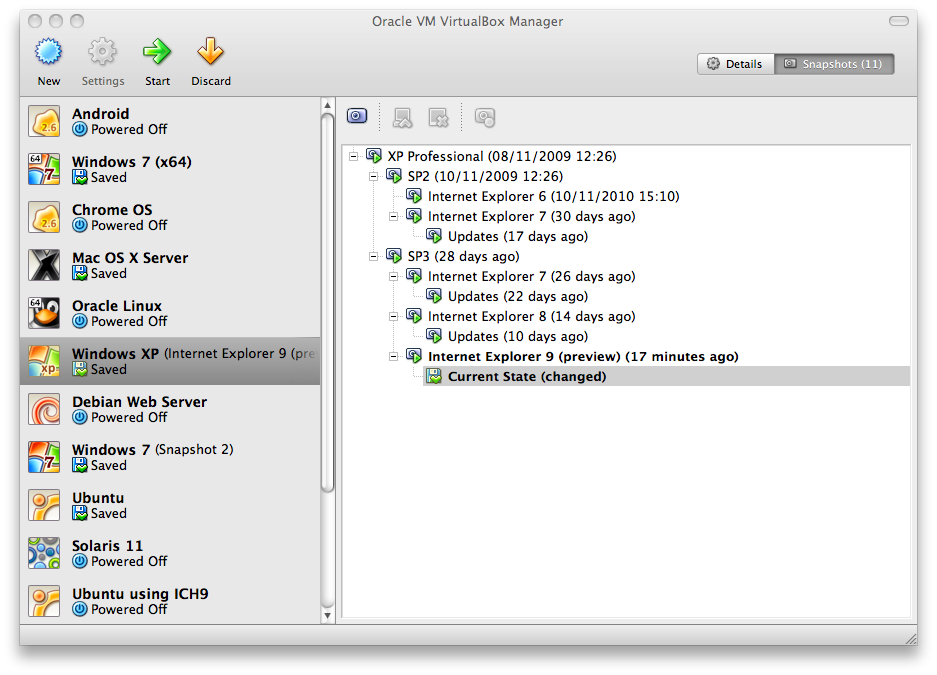Viewport: 937px width, 675px height.
Task: Collapse the XP Professional snapshot tree node
Action: (x=353, y=157)
